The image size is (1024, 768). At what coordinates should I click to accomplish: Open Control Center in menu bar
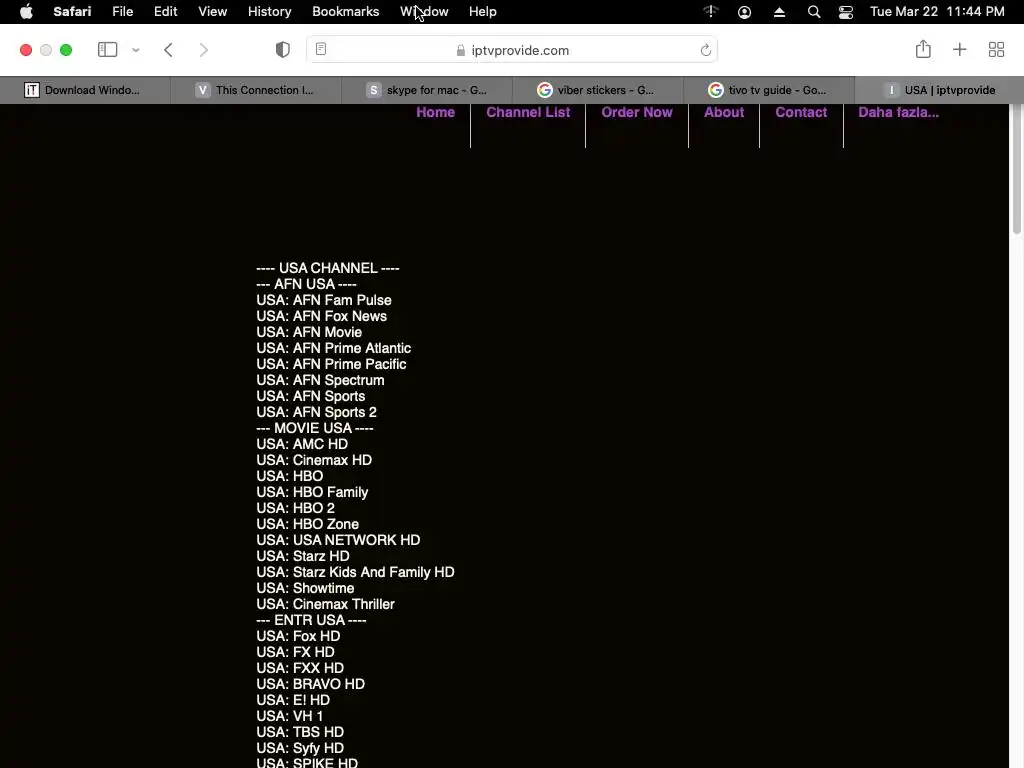(x=846, y=12)
